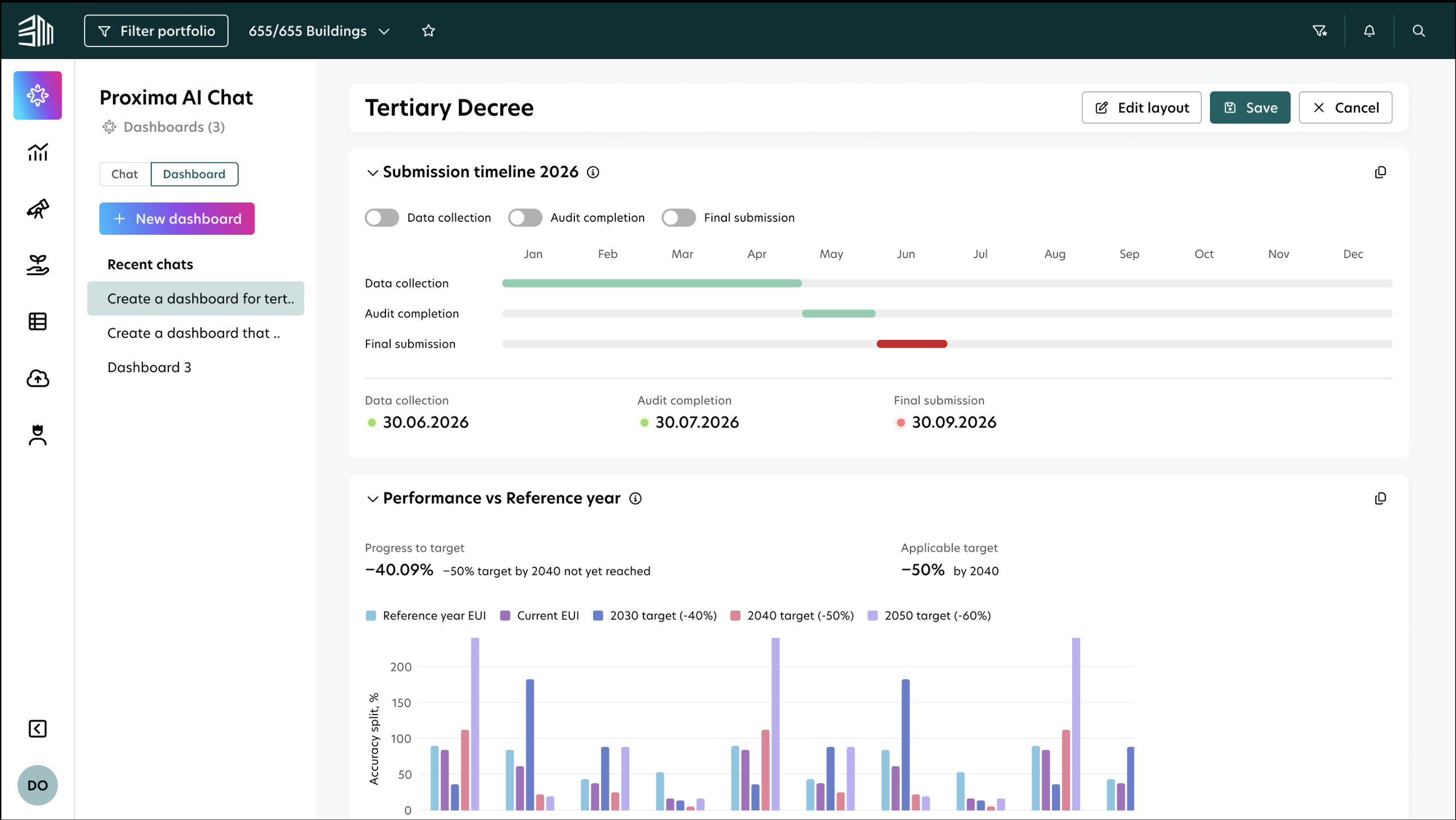The image size is (1456, 820).
Task: Open the table grid icon in sidebar
Action: (x=37, y=322)
